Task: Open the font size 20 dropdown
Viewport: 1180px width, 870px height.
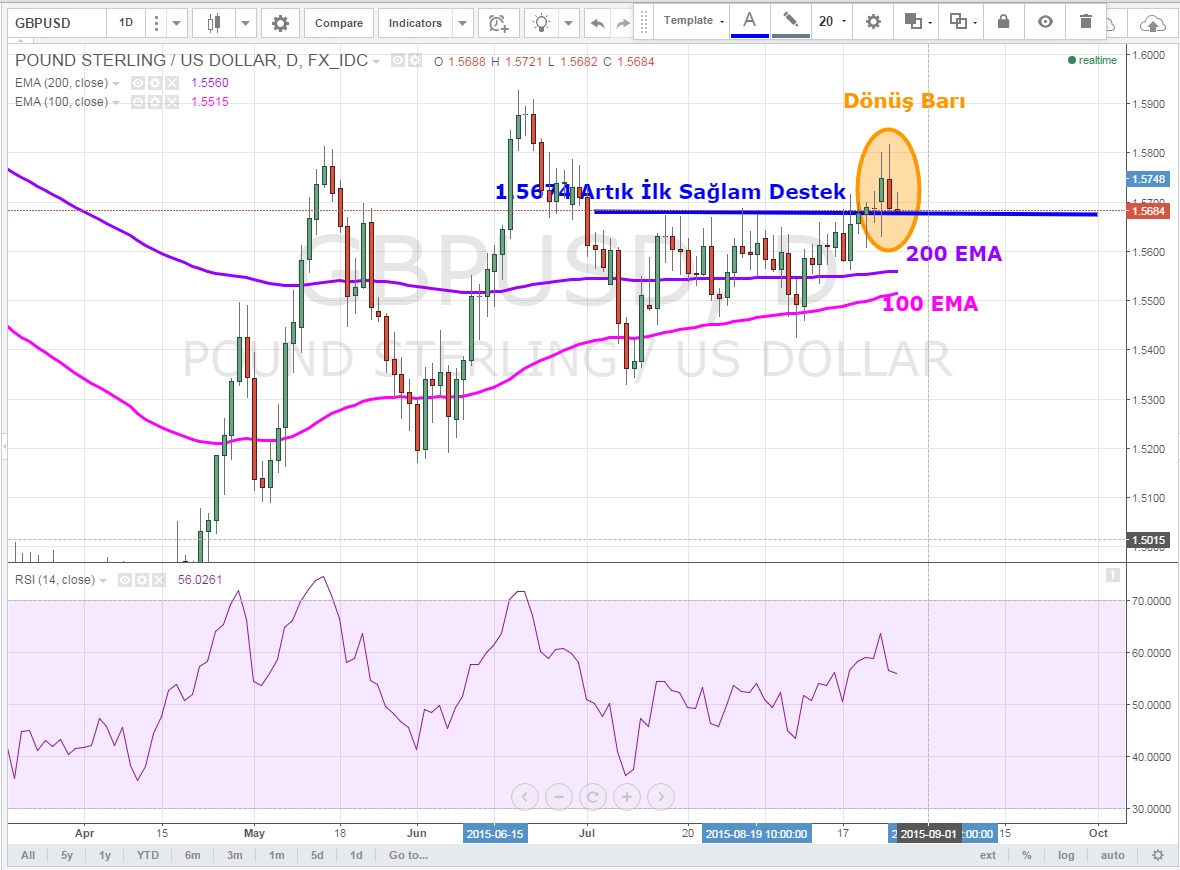Action: [x=832, y=21]
